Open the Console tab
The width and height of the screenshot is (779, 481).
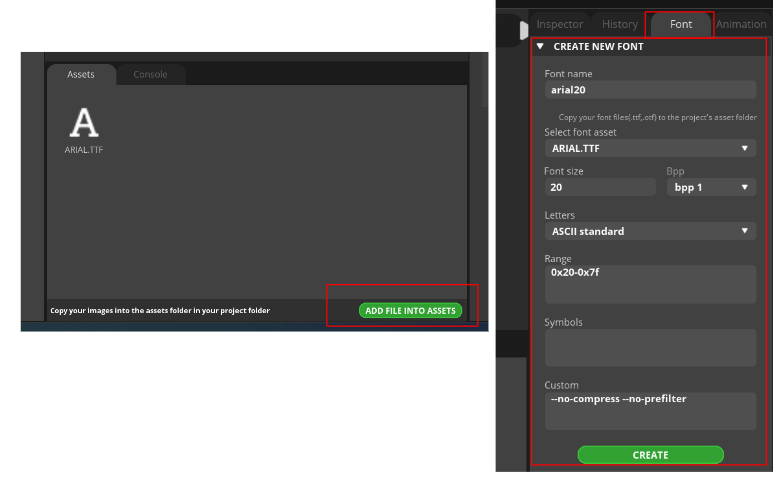(150, 74)
